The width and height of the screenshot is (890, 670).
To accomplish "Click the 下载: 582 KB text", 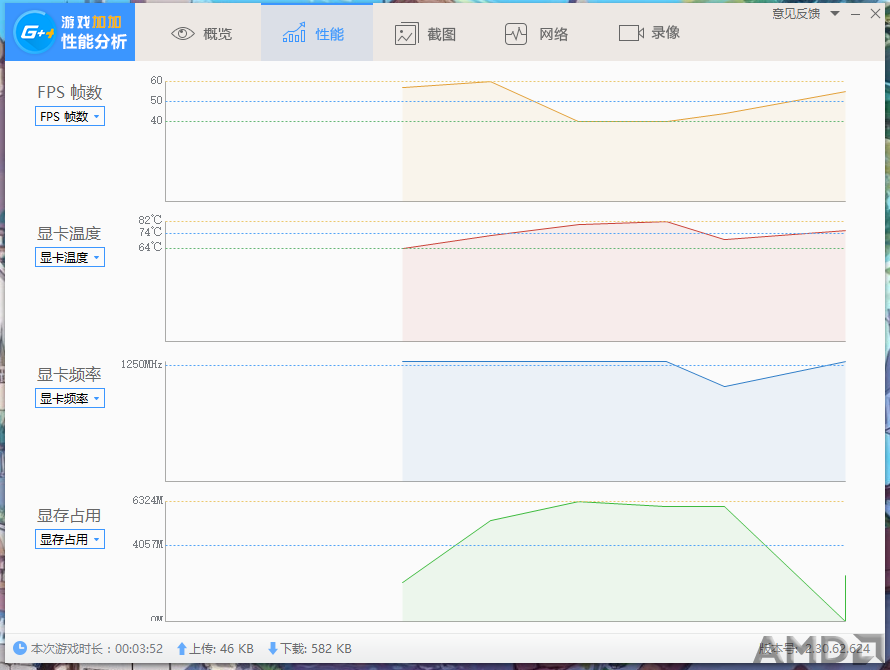I will tap(316, 648).
